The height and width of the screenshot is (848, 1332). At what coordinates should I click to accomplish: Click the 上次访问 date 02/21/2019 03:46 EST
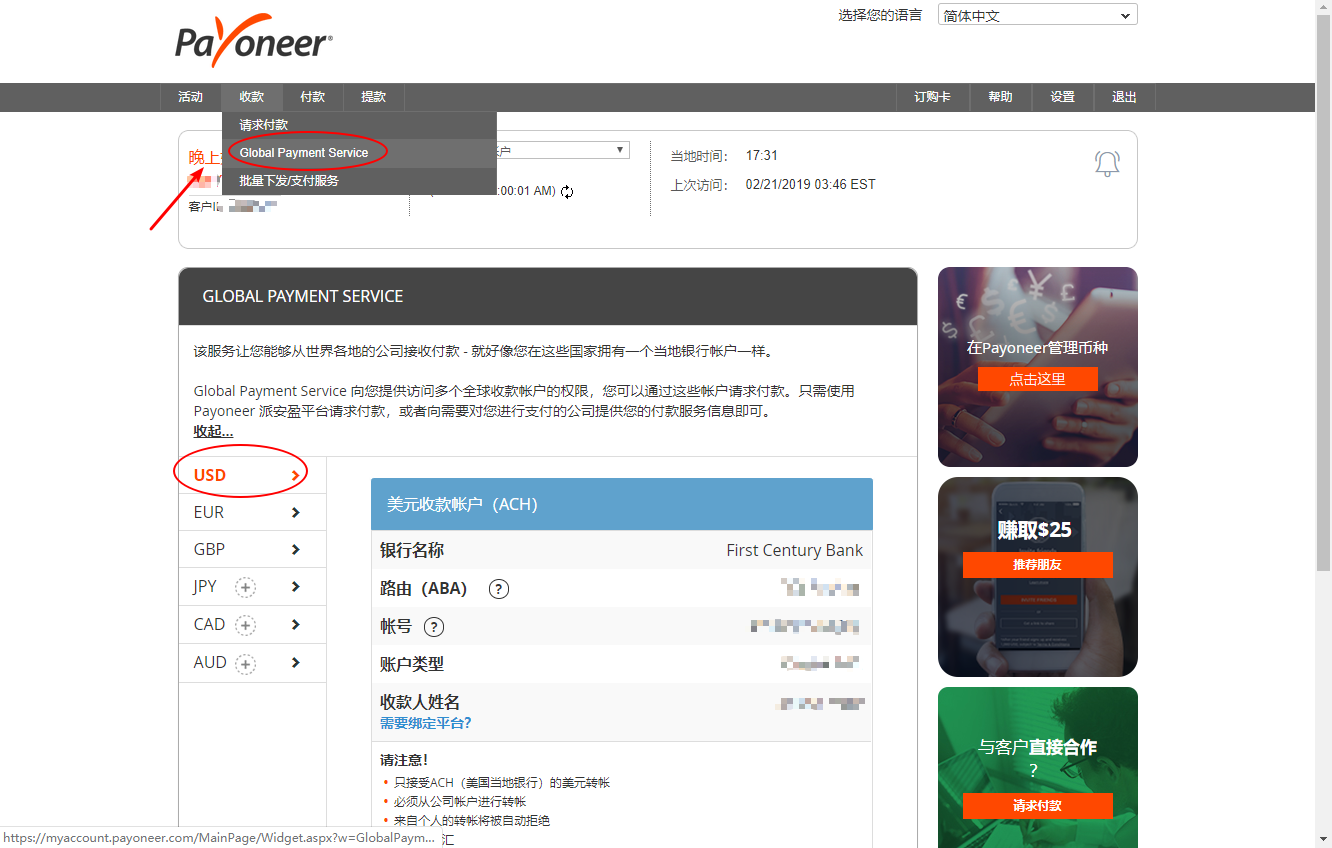click(811, 185)
